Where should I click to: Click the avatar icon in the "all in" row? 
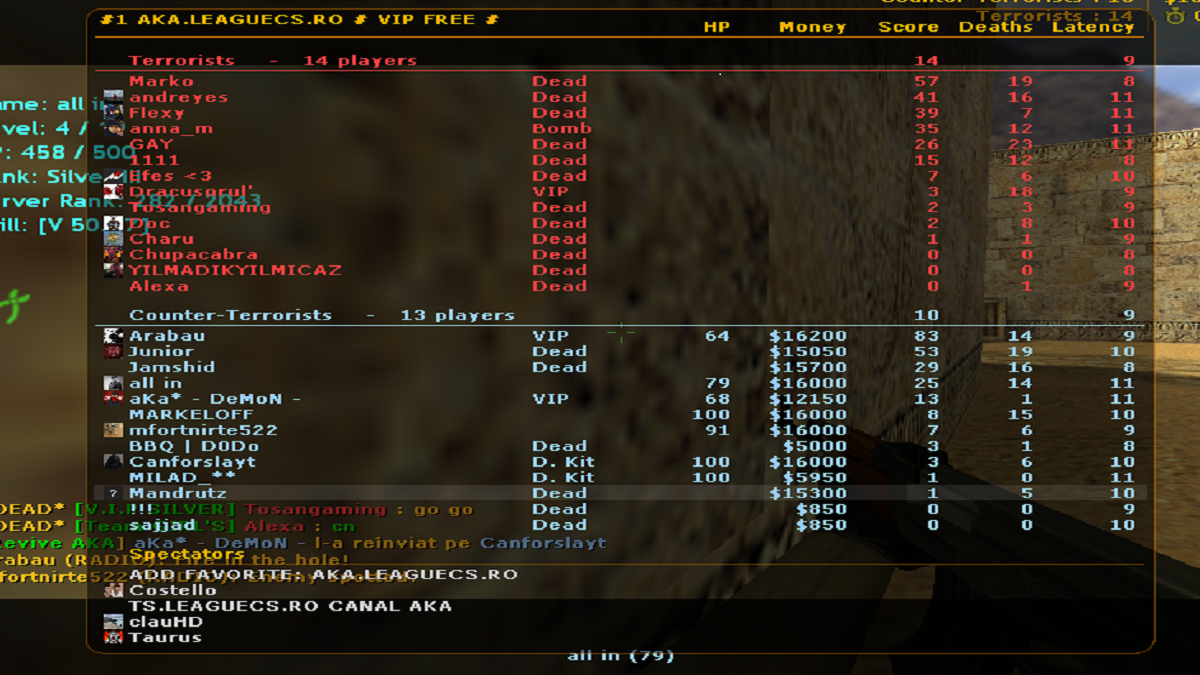113,383
